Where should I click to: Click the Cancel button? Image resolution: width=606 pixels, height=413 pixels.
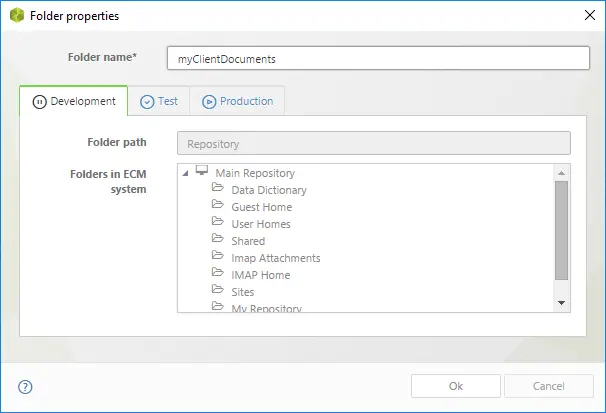point(549,386)
